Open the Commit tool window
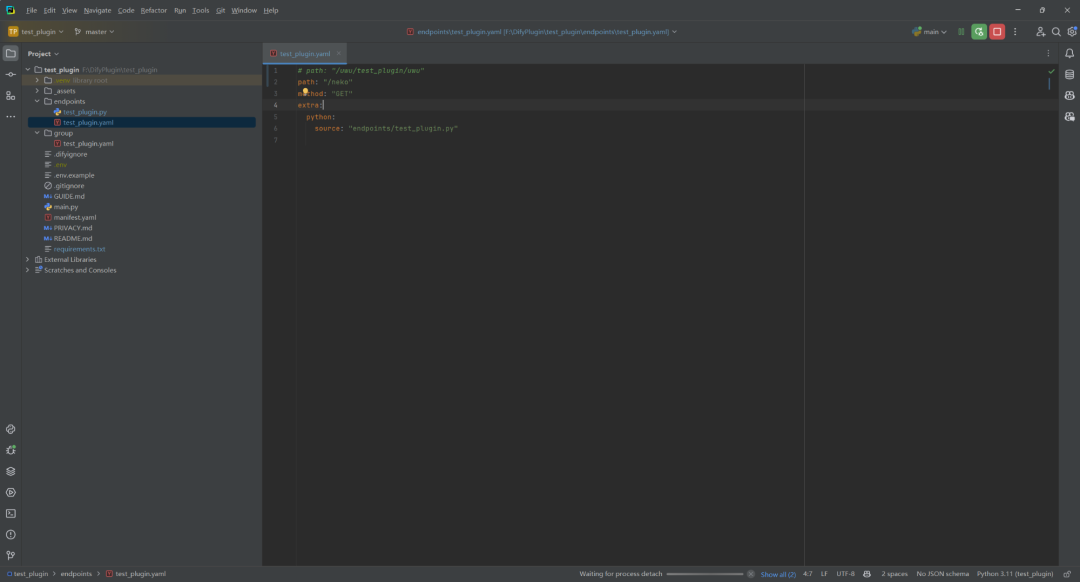 (10, 74)
